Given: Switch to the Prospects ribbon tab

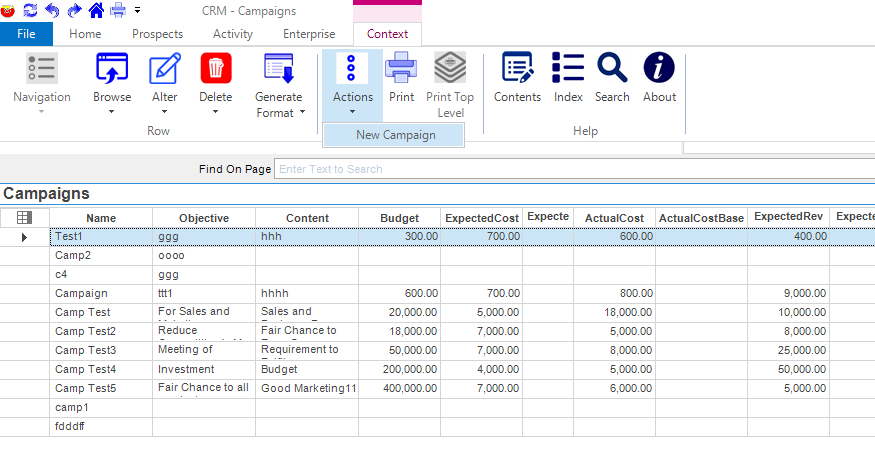Looking at the screenshot, I should (157, 34).
